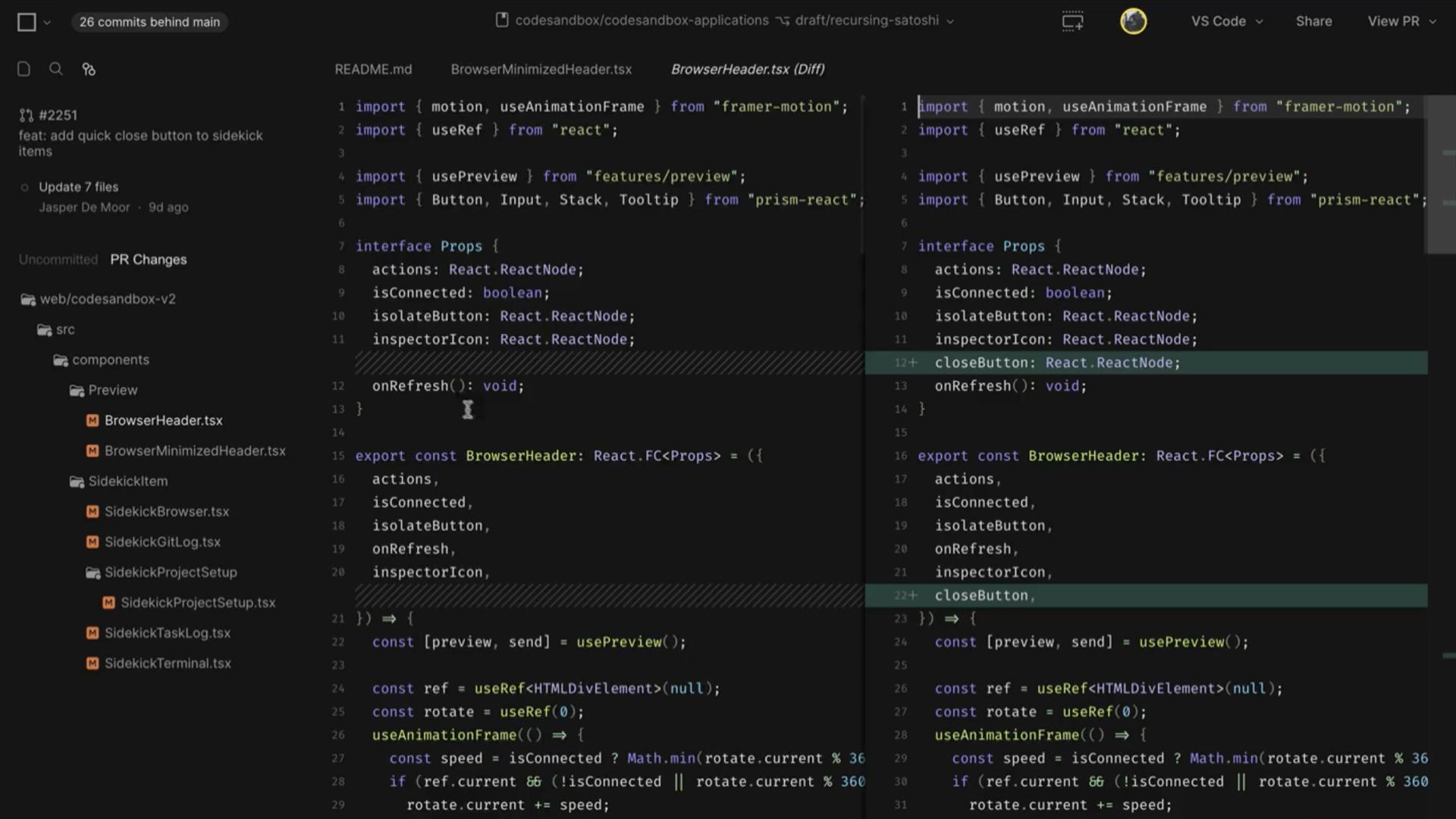Click the pull request icon next to #2251
1456x819 pixels.
[x=25, y=115]
